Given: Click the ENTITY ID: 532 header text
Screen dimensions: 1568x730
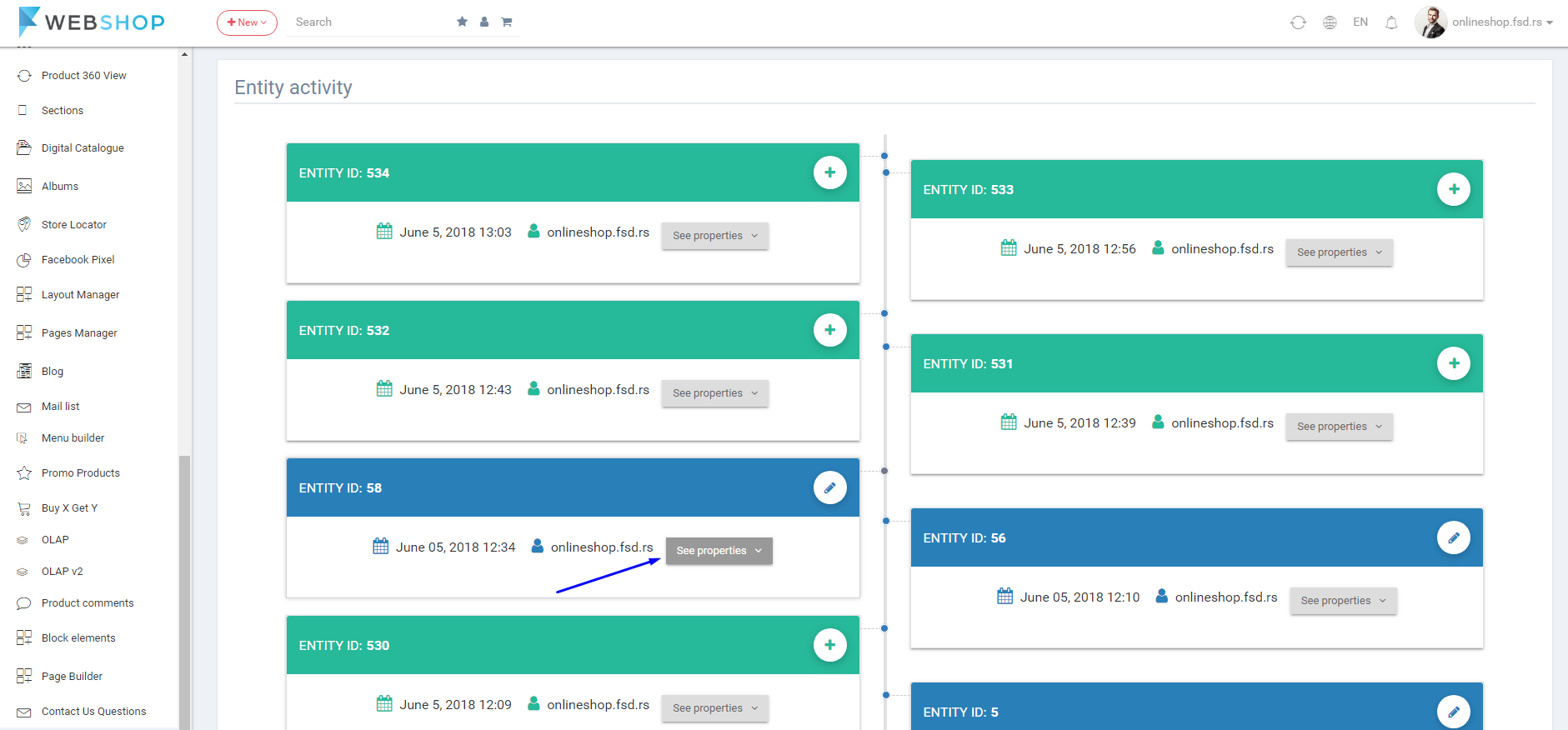Looking at the screenshot, I should [344, 331].
